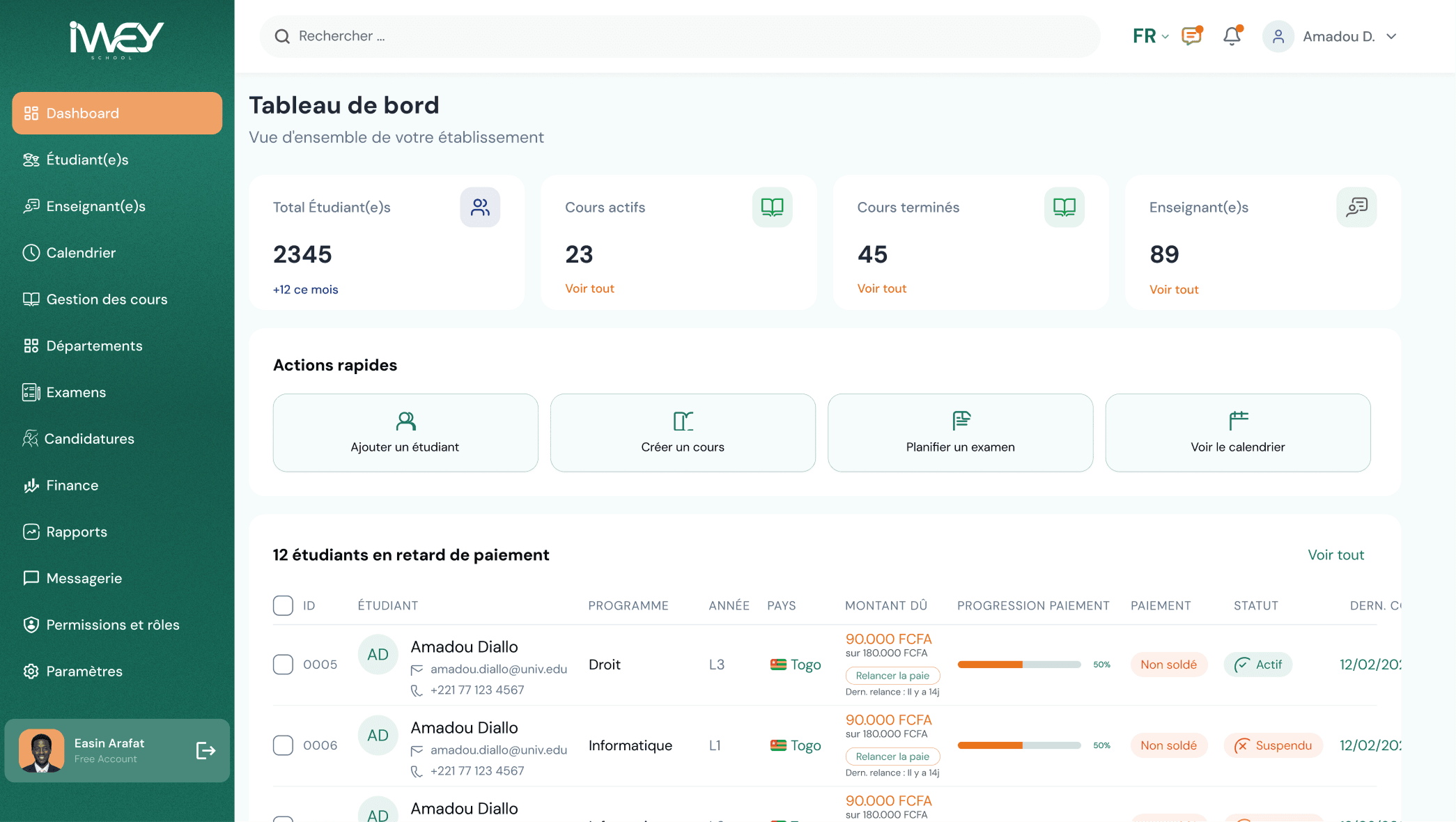Click Voir tout under Cours terminés
This screenshot has width=1456, height=822.
pos(881,288)
